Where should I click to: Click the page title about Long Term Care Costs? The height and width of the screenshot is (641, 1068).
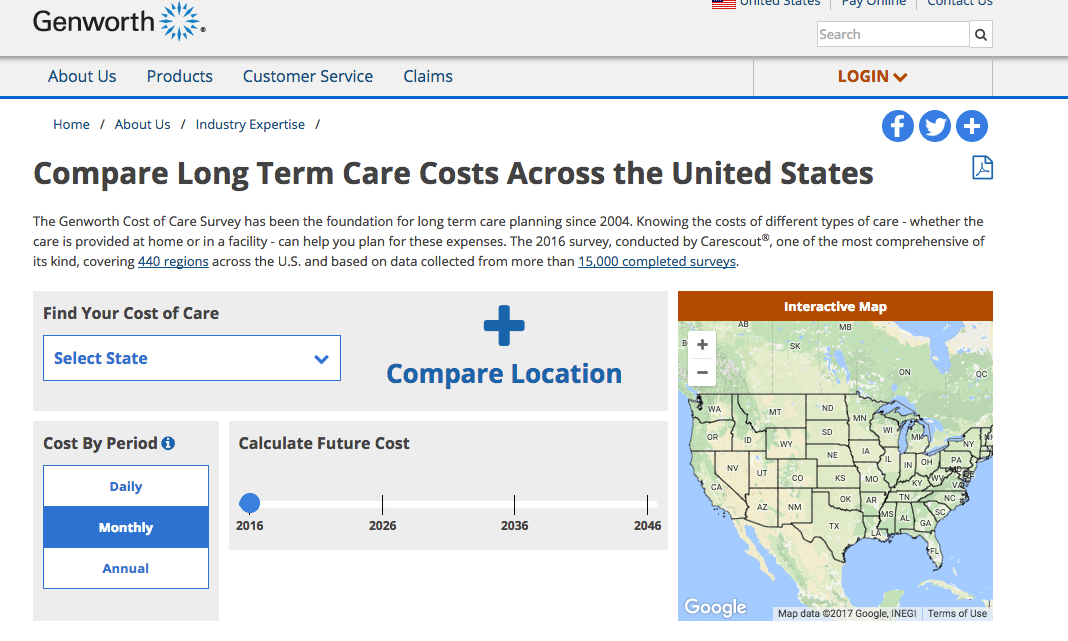tap(453, 174)
